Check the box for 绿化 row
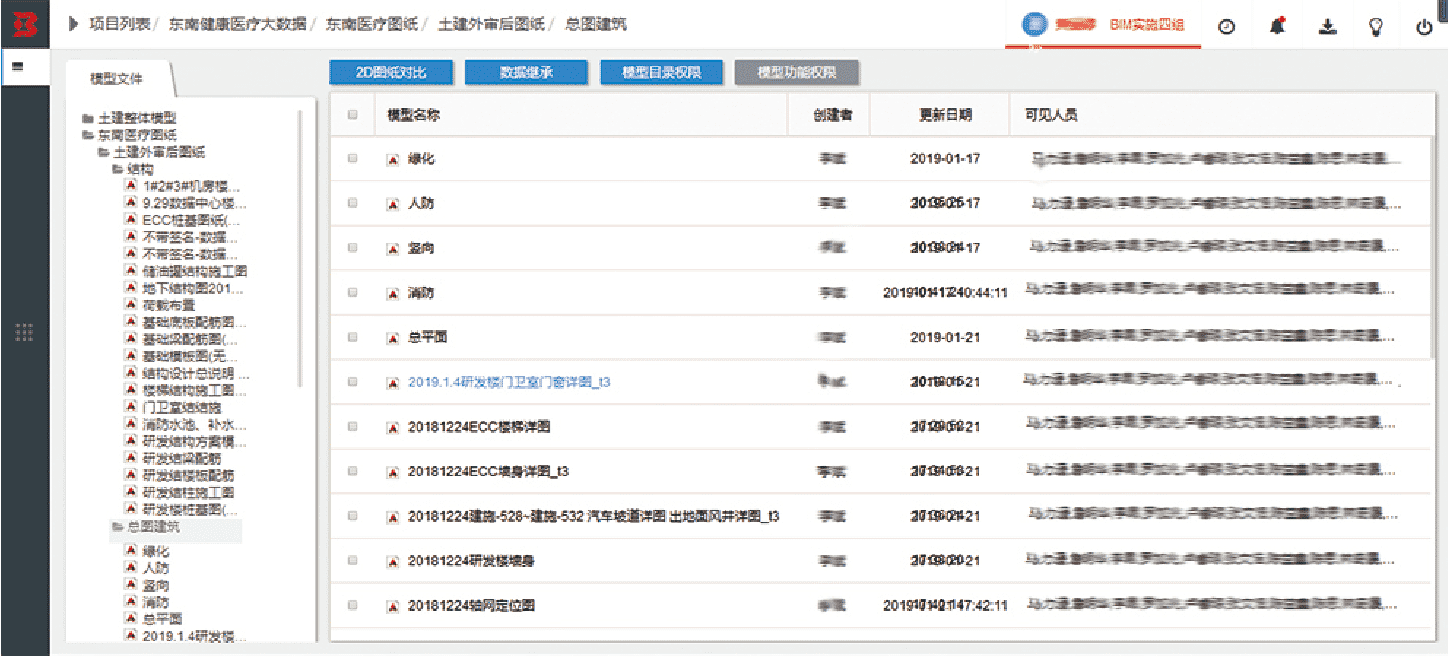 352,158
